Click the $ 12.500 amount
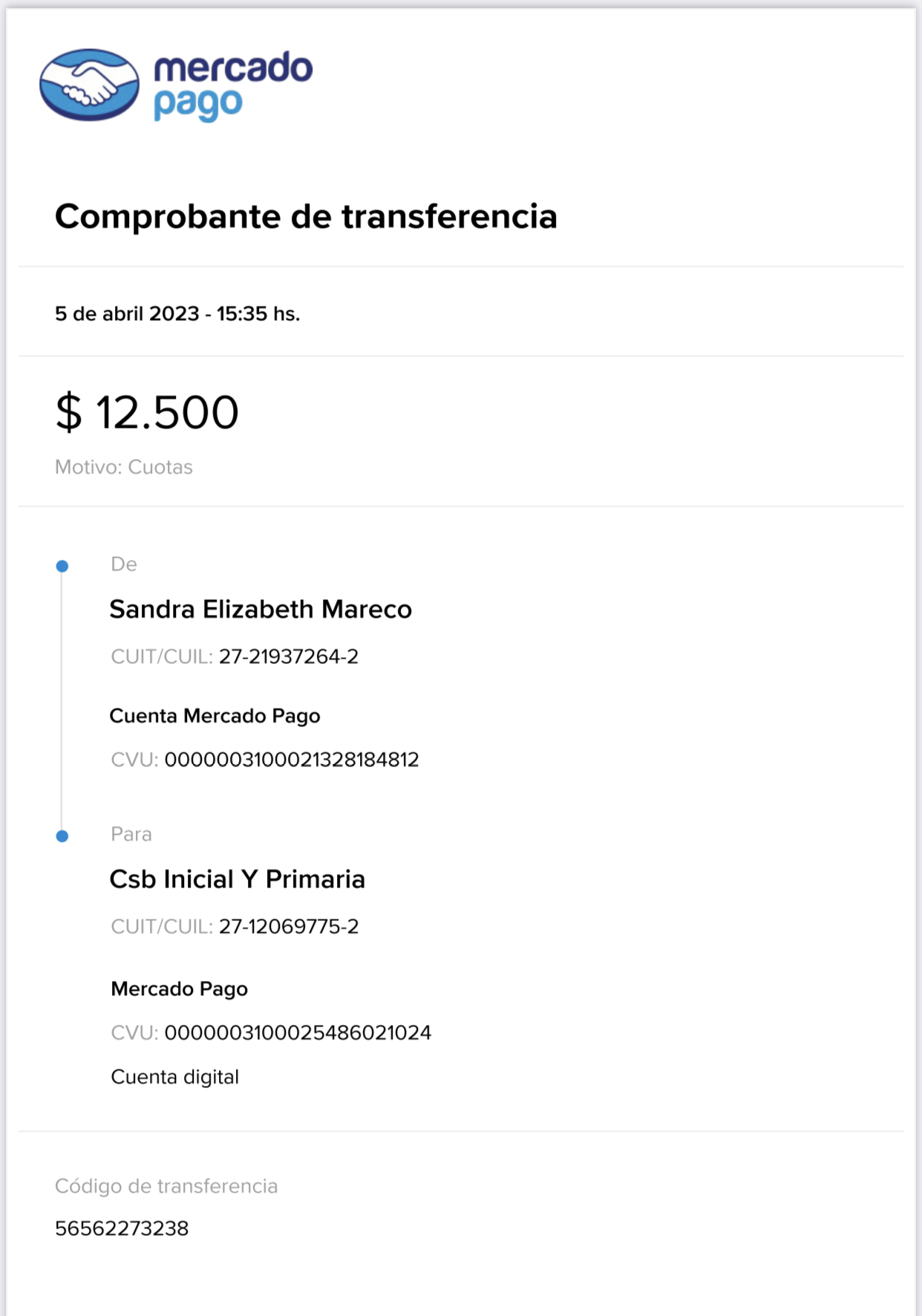Screen dimensions: 922x1316 pos(147,412)
